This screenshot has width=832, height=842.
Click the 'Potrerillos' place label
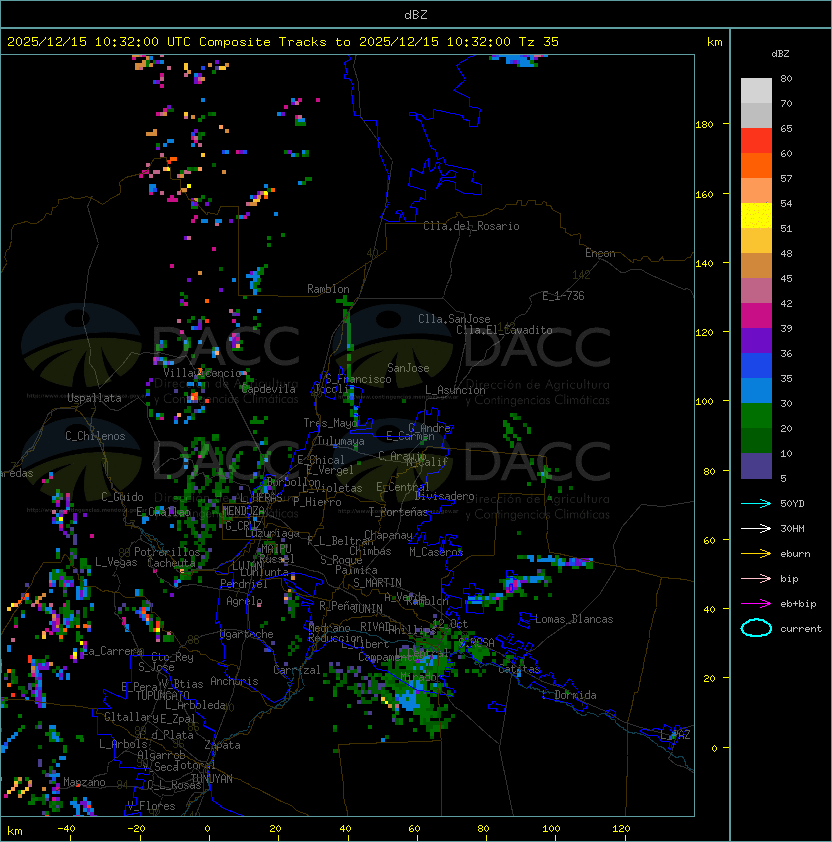click(167, 552)
